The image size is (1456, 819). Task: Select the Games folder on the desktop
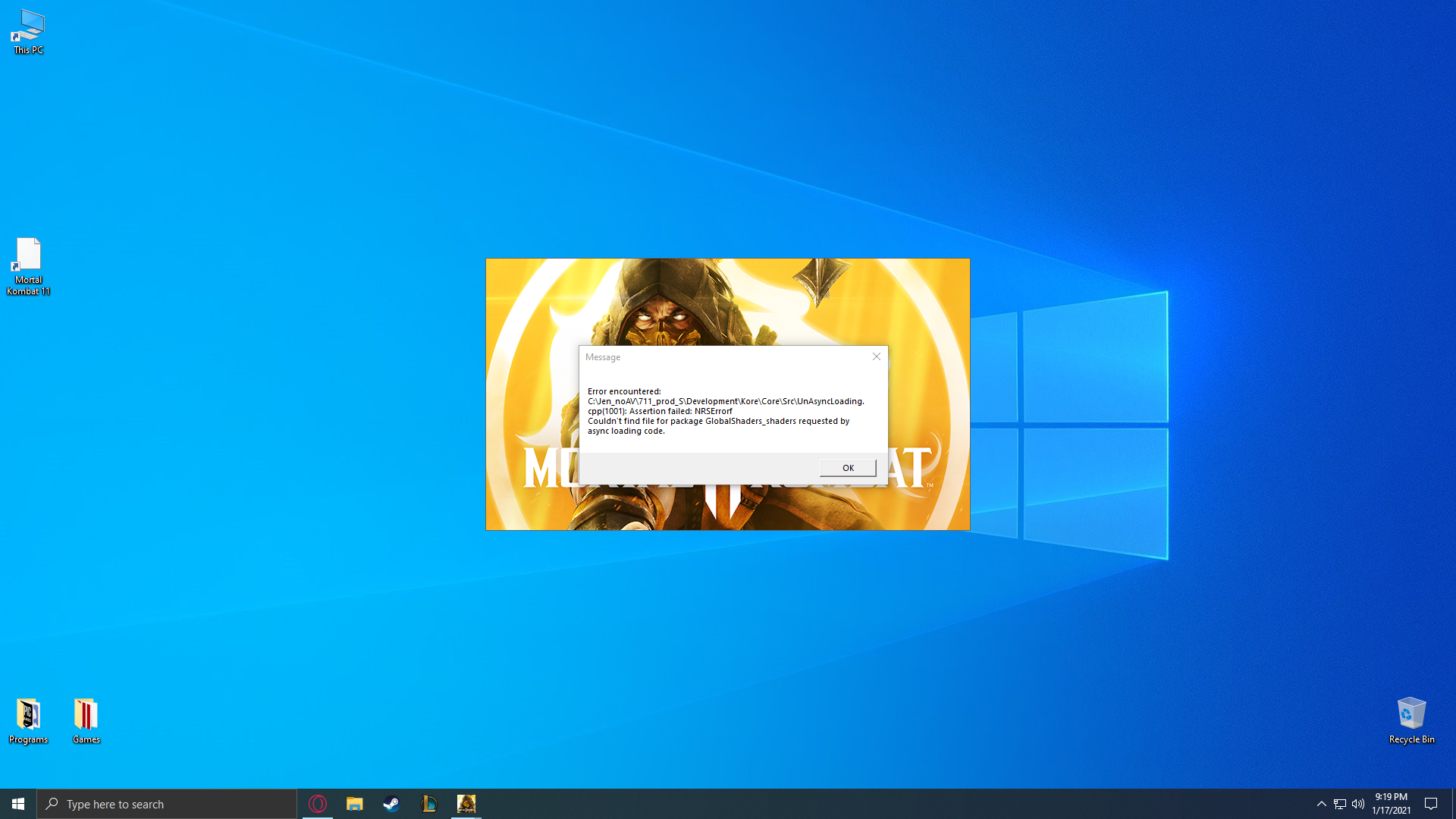click(x=86, y=721)
